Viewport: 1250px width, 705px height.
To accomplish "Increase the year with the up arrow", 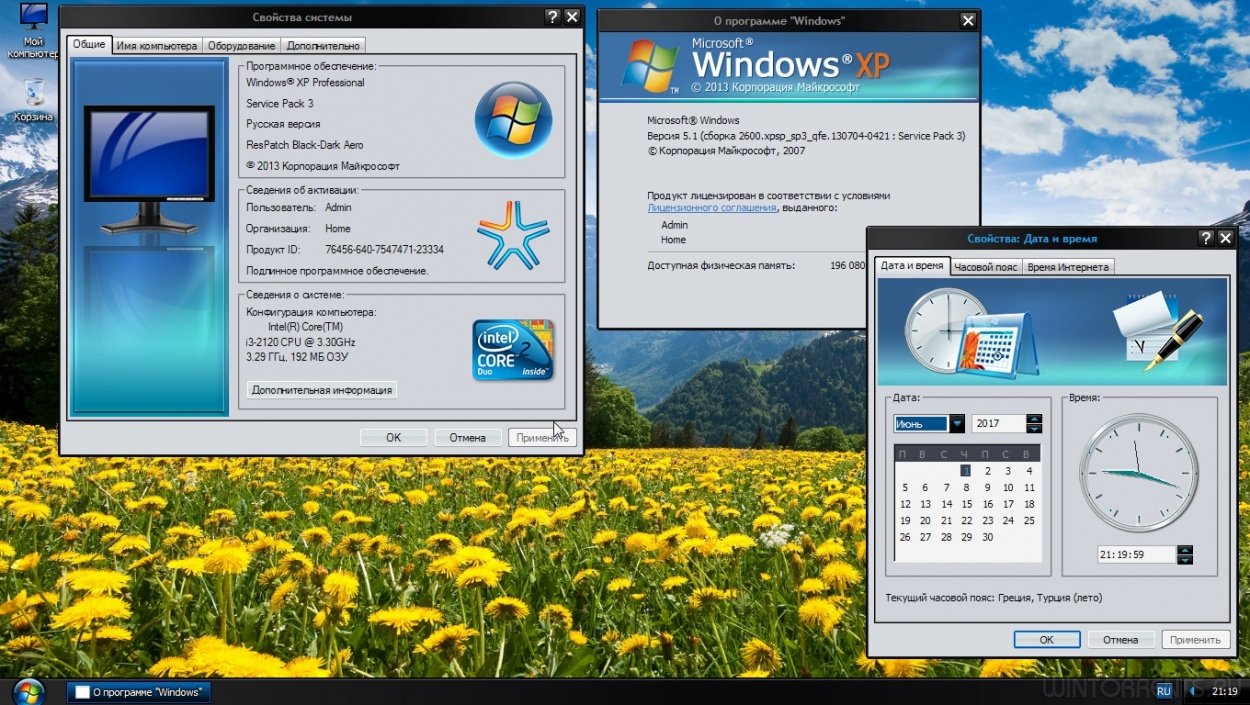I will click(x=1034, y=419).
